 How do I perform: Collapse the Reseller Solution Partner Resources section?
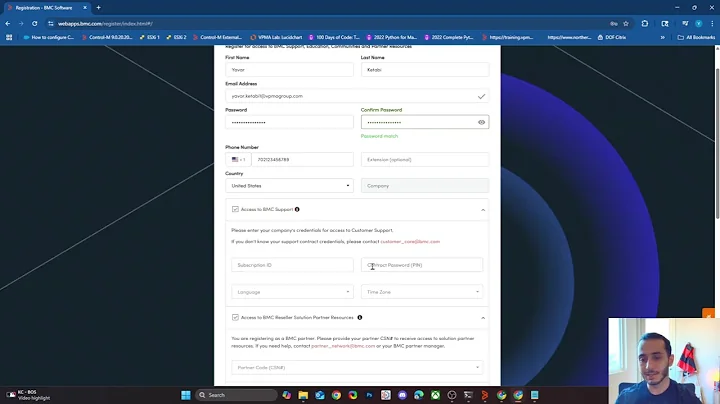pos(483,318)
